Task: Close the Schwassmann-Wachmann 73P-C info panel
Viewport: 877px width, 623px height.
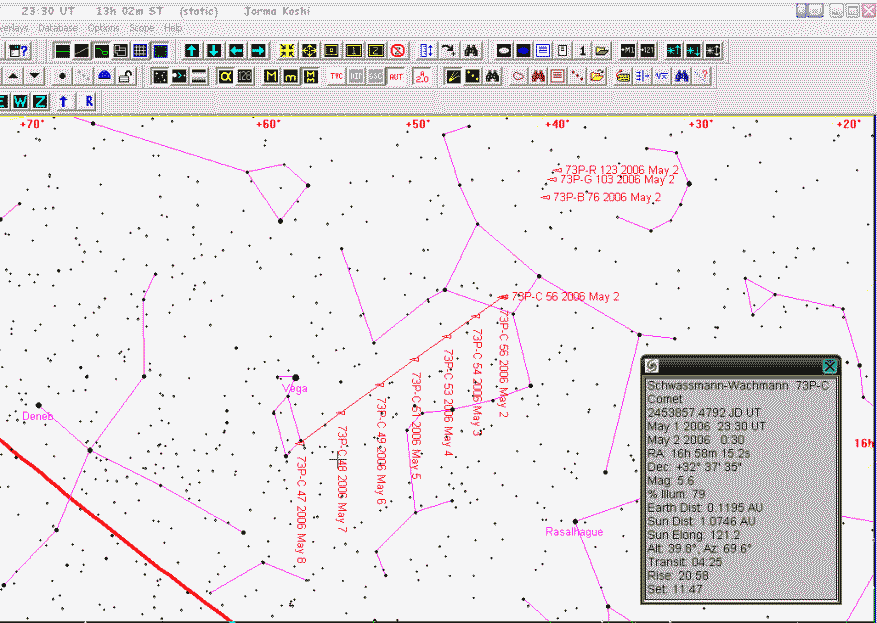Action: 829,366
